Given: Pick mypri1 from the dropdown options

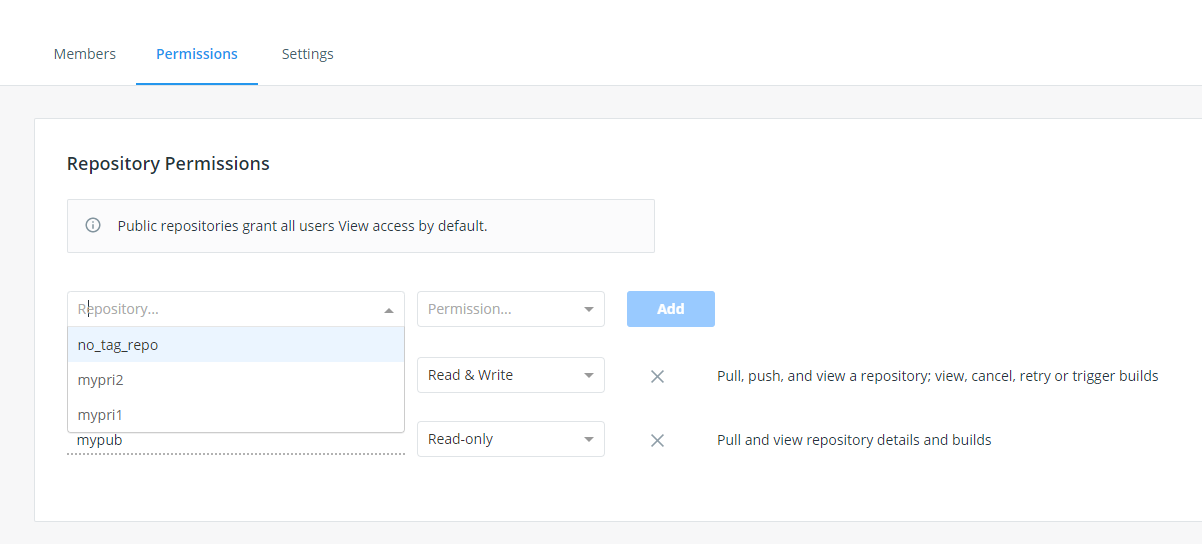Looking at the screenshot, I should [x=100, y=415].
